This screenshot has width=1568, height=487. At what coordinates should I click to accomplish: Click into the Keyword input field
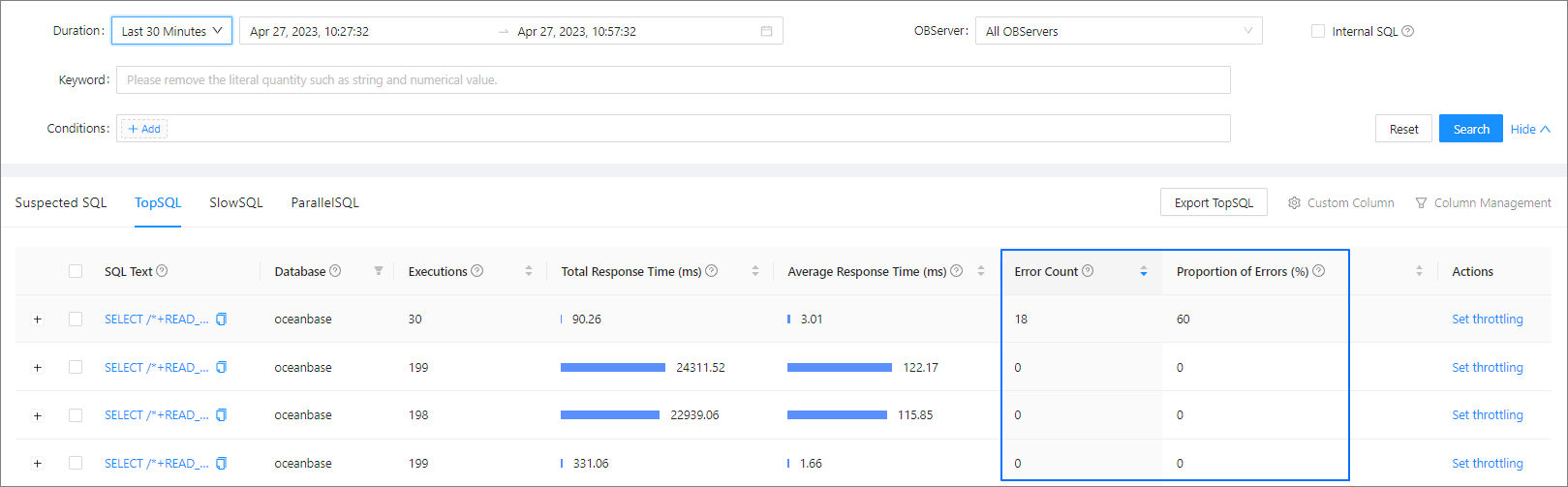coord(673,79)
